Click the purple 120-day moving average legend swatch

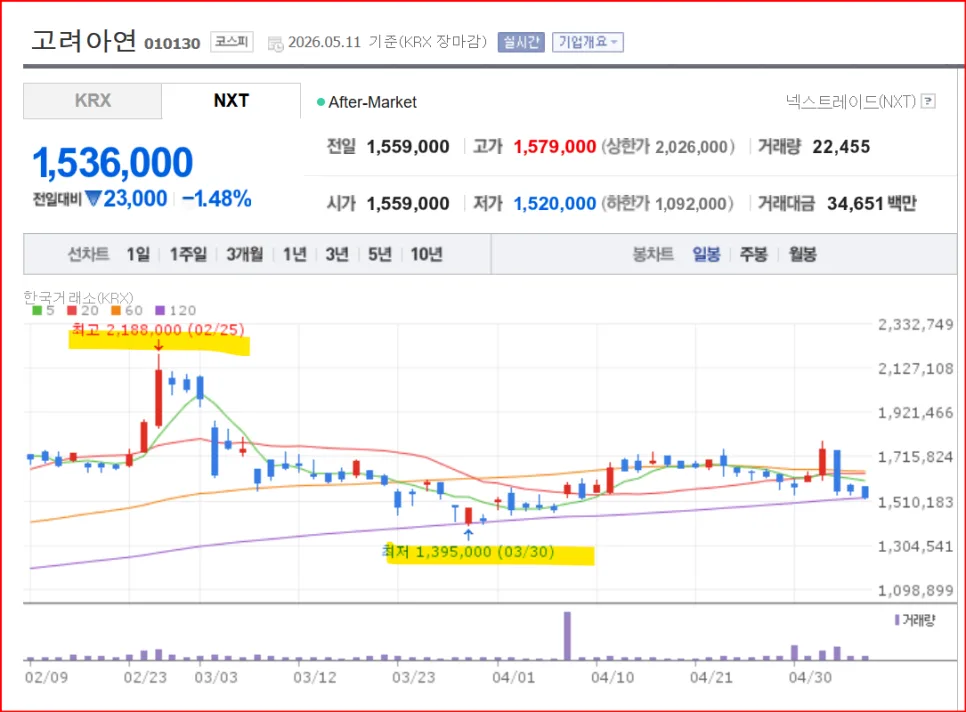pyautogui.click(x=160, y=310)
